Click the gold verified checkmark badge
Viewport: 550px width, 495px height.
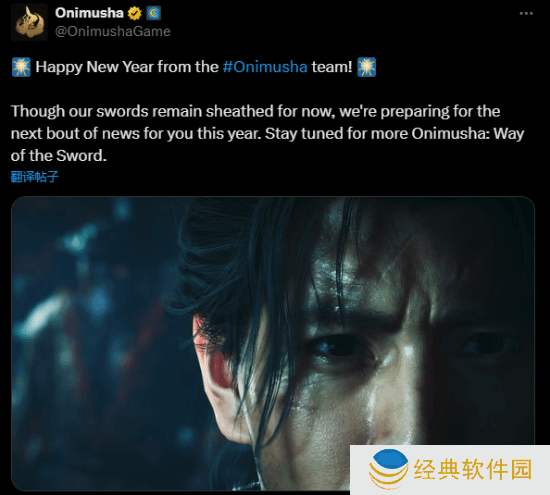[x=134, y=13]
